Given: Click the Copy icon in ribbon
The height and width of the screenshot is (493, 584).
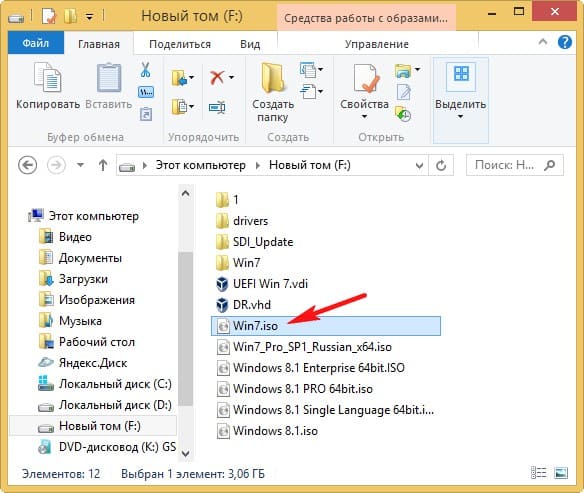Looking at the screenshot, I should point(48,77).
